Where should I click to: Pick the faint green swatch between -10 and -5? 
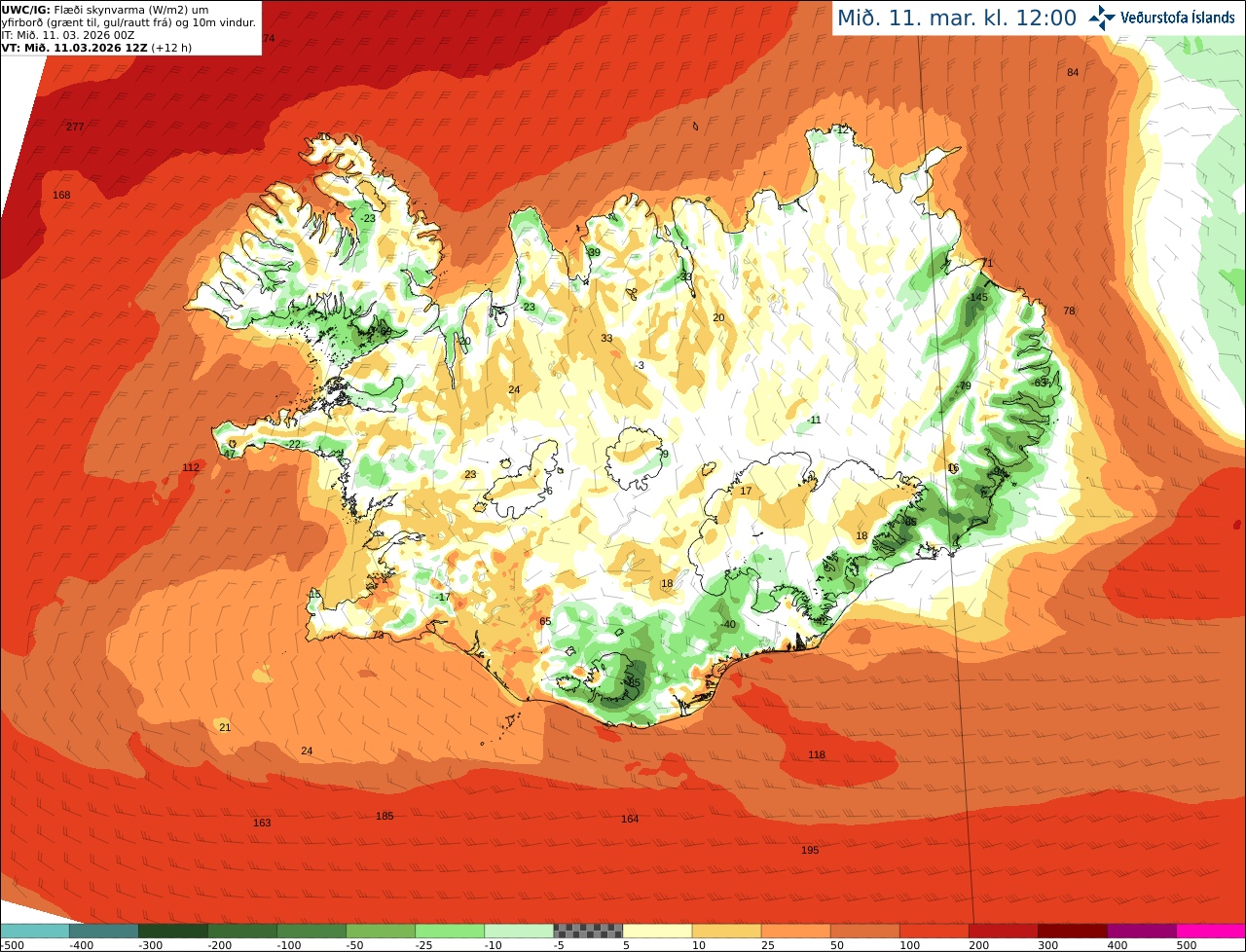tap(519, 931)
